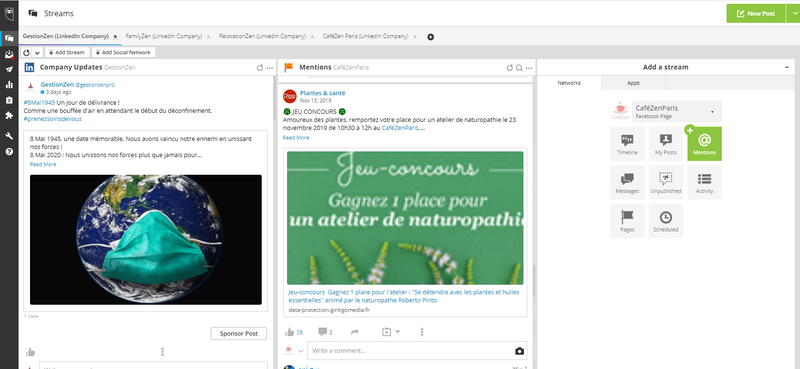Viewport: 800px width, 369px height.
Task: Add the Pages stream tile
Action: click(627, 220)
